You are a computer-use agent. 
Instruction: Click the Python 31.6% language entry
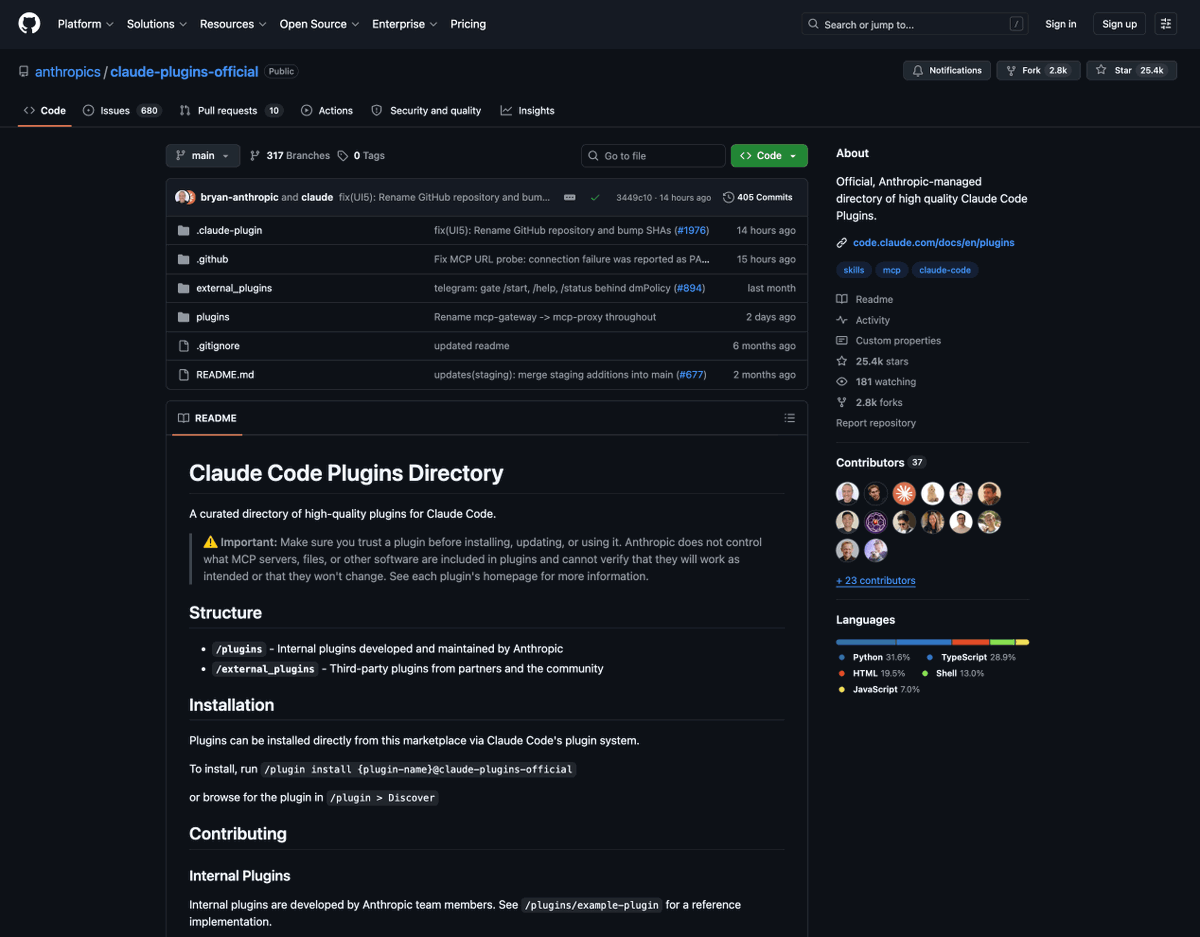(x=874, y=657)
